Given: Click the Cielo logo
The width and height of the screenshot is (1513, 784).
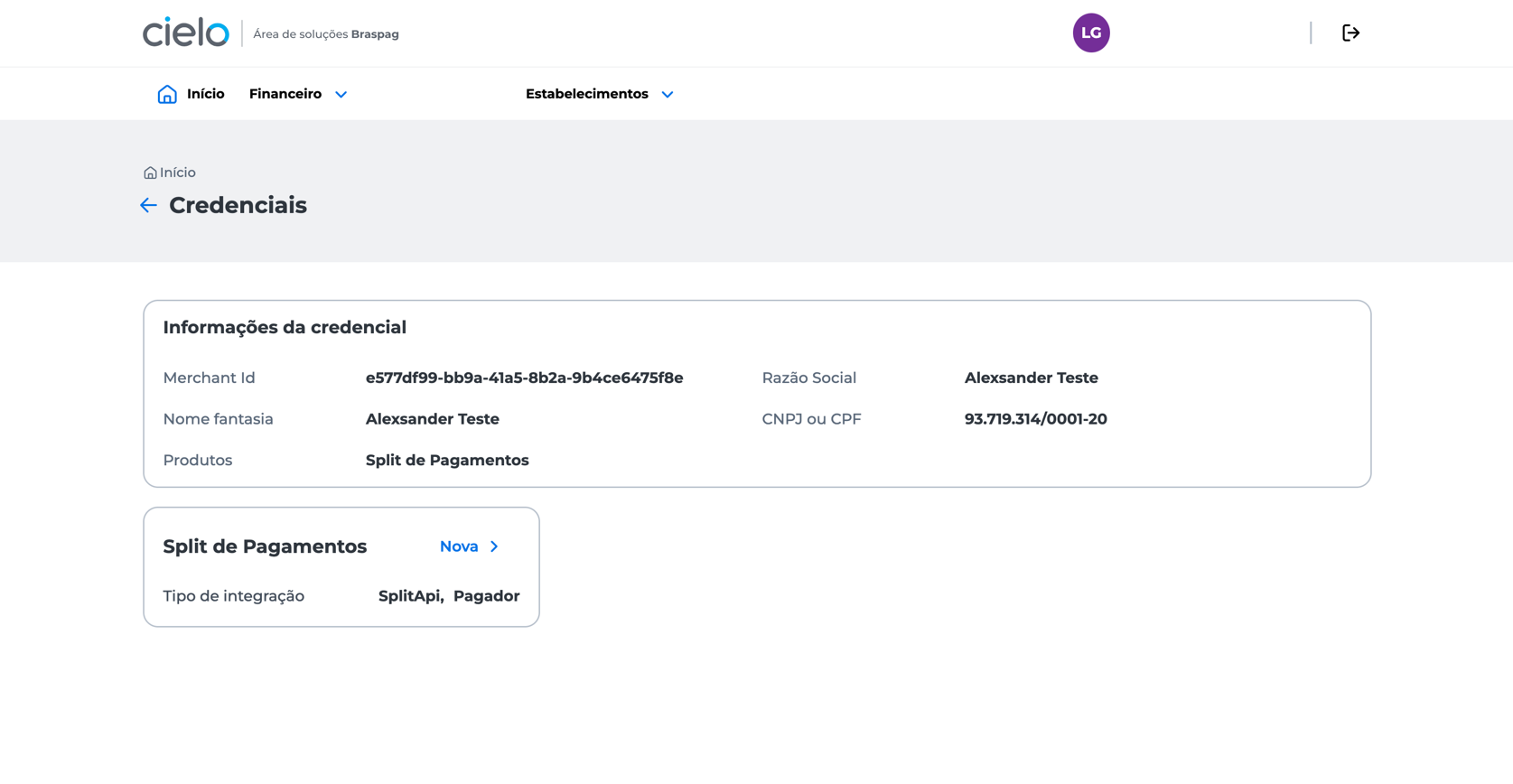Looking at the screenshot, I should [186, 33].
